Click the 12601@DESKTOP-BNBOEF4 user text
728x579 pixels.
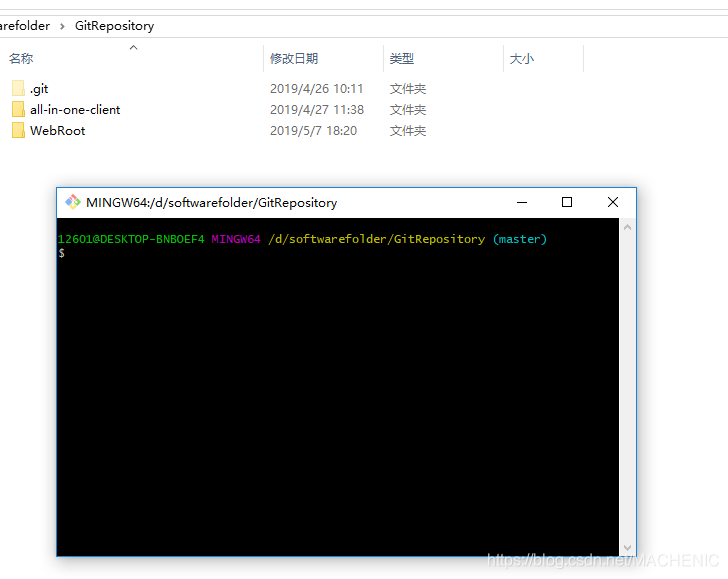pyautogui.click(x=131, y=239)
